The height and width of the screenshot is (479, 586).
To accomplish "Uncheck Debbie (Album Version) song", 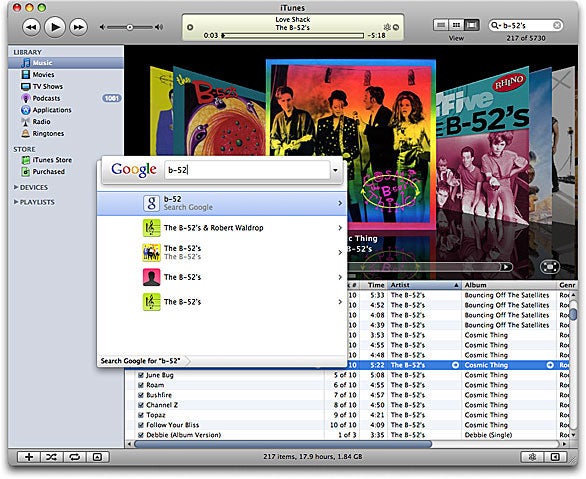I will (141, 435).
